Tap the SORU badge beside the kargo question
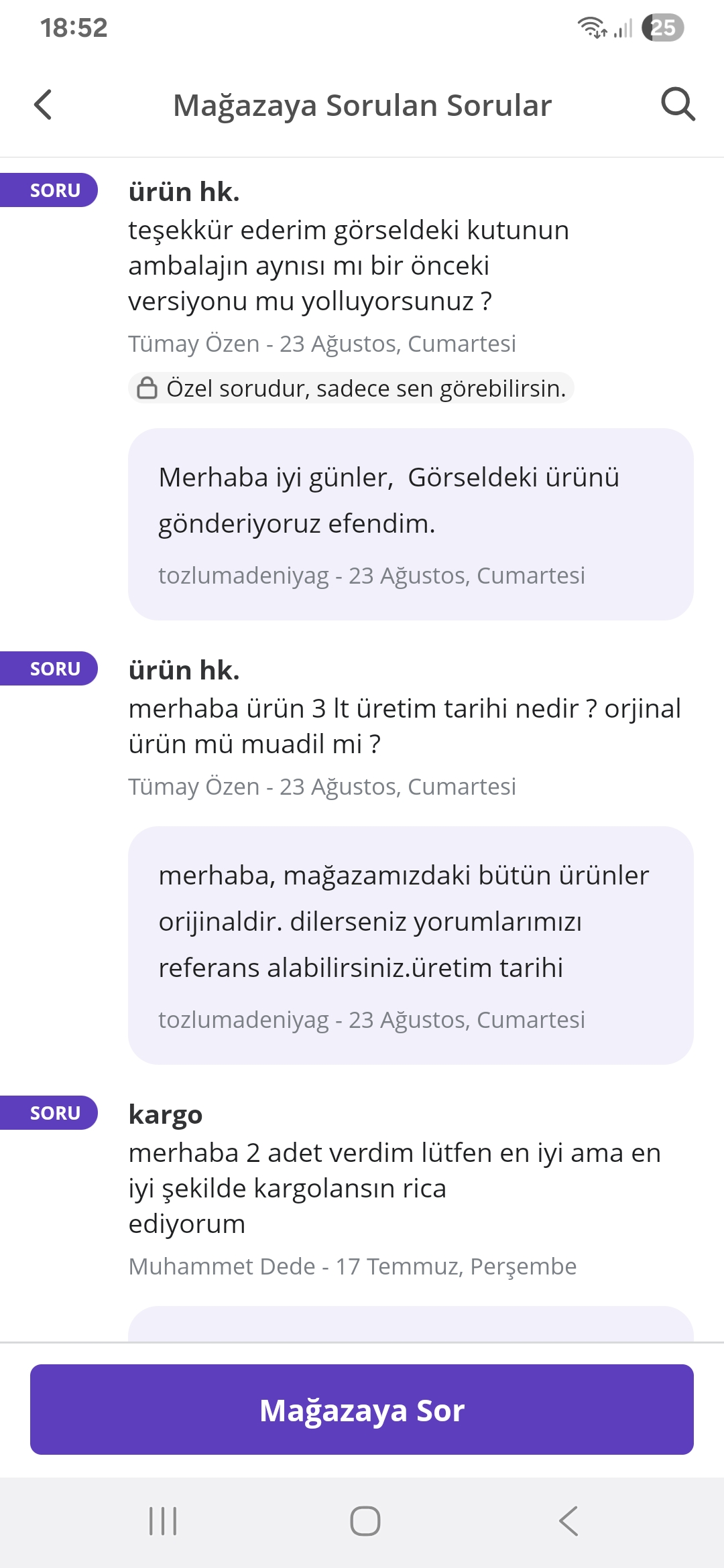The height and width of the screenshot is (1568, 724). (54, 1113)
